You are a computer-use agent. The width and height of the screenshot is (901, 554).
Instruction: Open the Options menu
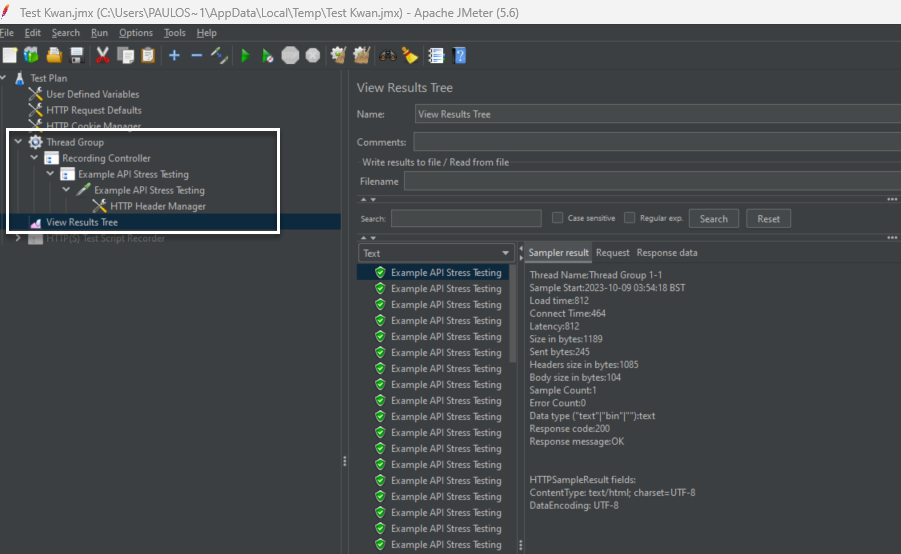tap(136, 33)
